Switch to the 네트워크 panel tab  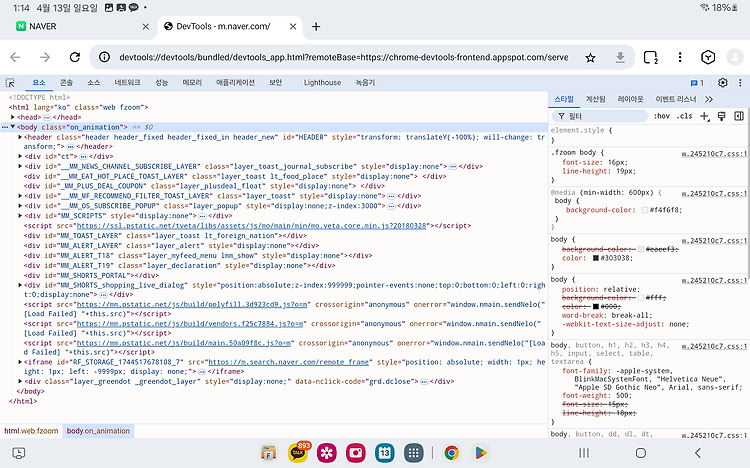[x=127, y=82]
